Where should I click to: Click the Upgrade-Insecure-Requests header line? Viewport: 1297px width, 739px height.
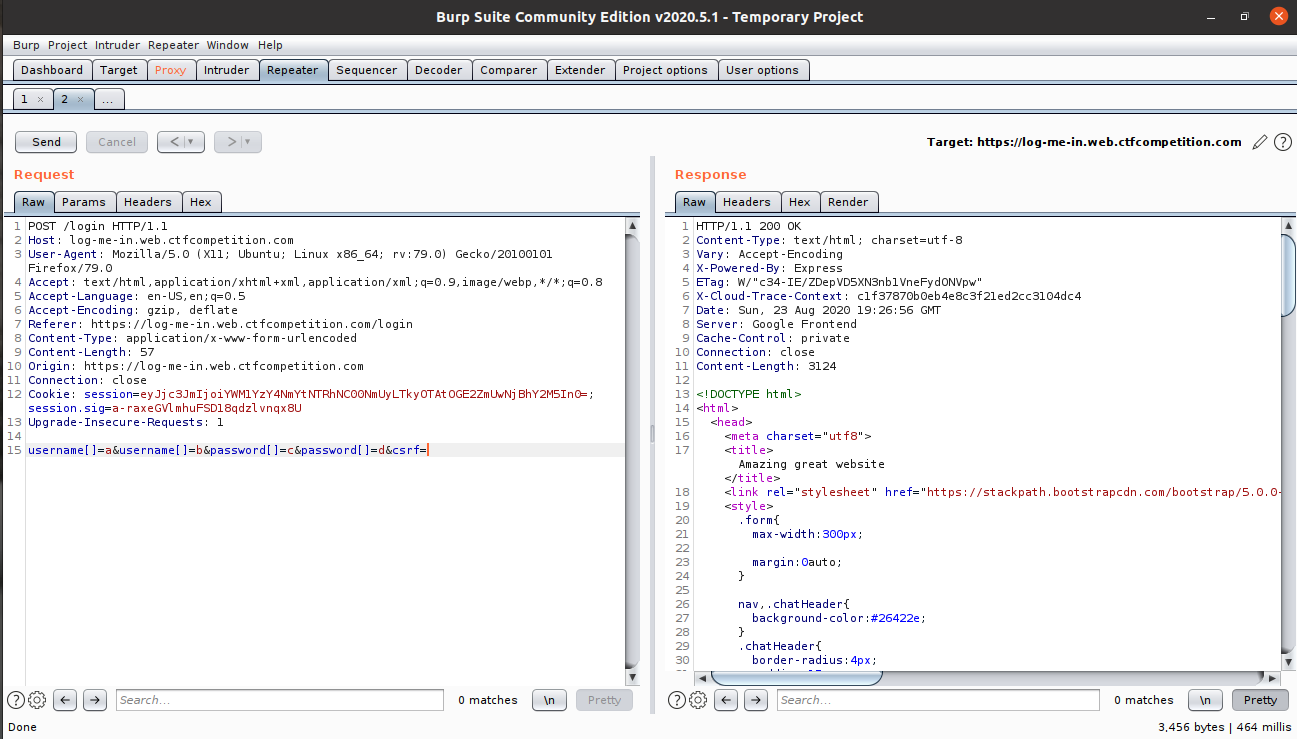coord(126,422)
